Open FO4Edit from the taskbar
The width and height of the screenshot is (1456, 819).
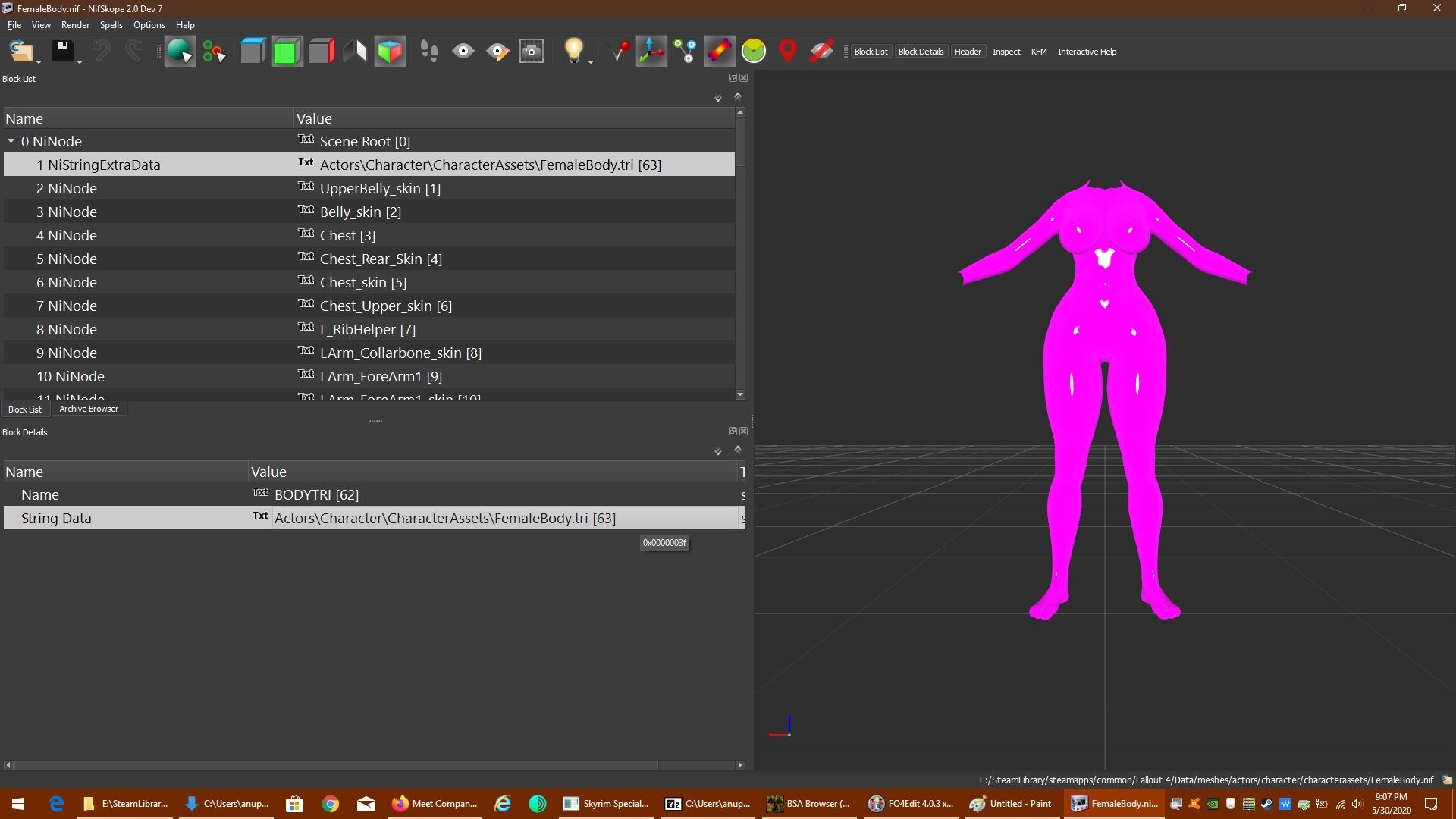[x=910, y=804]
